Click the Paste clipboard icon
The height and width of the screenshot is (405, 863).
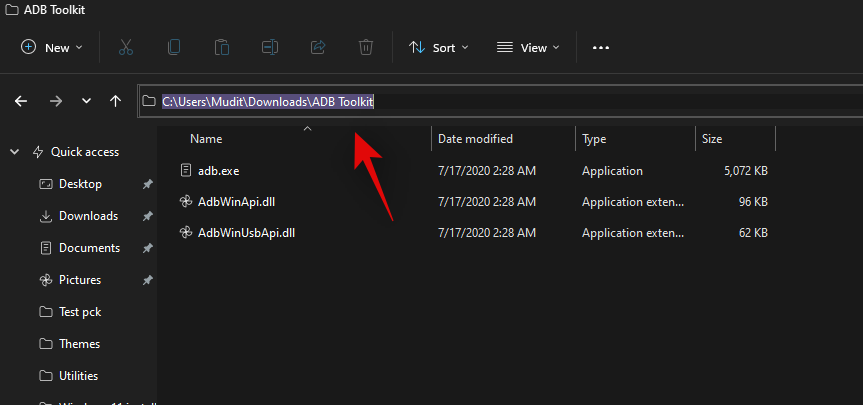(x=222, y=47)
